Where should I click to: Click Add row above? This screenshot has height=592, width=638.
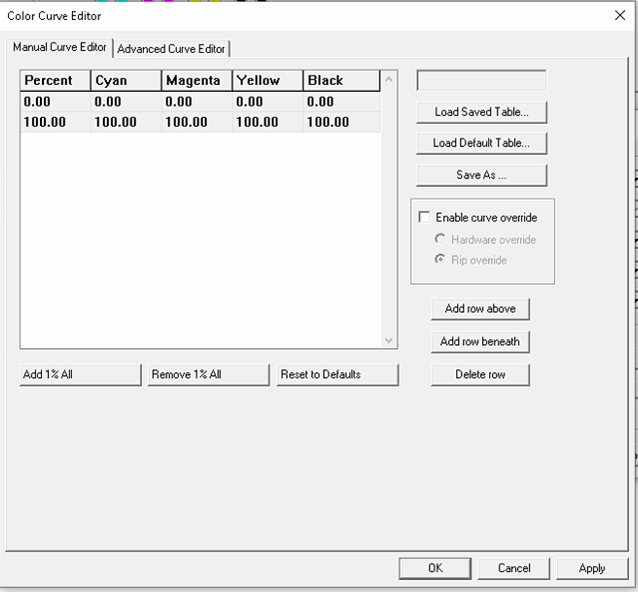480,309
